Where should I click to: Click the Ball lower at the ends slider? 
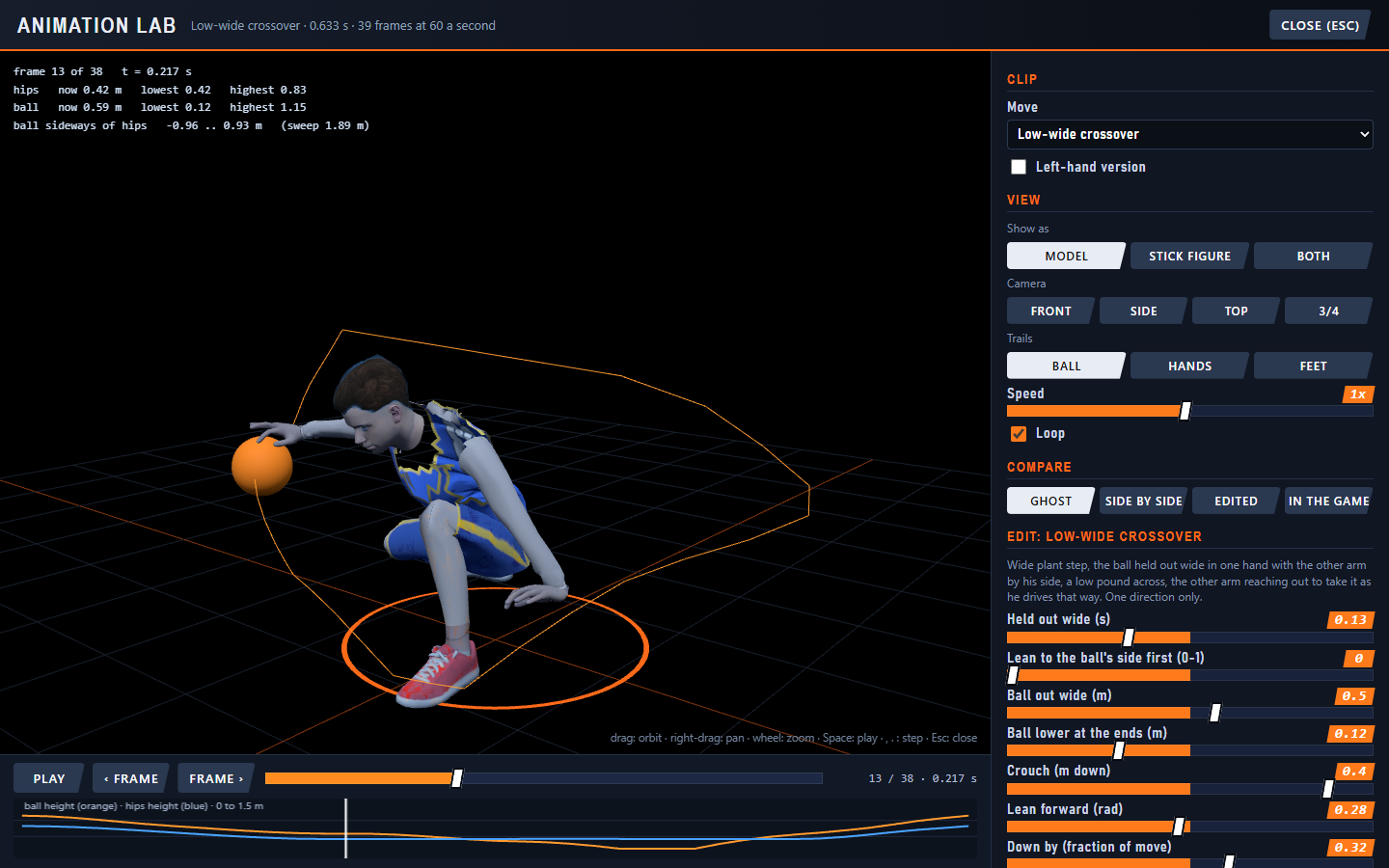pyautogui.click(x=1189, y=750)
